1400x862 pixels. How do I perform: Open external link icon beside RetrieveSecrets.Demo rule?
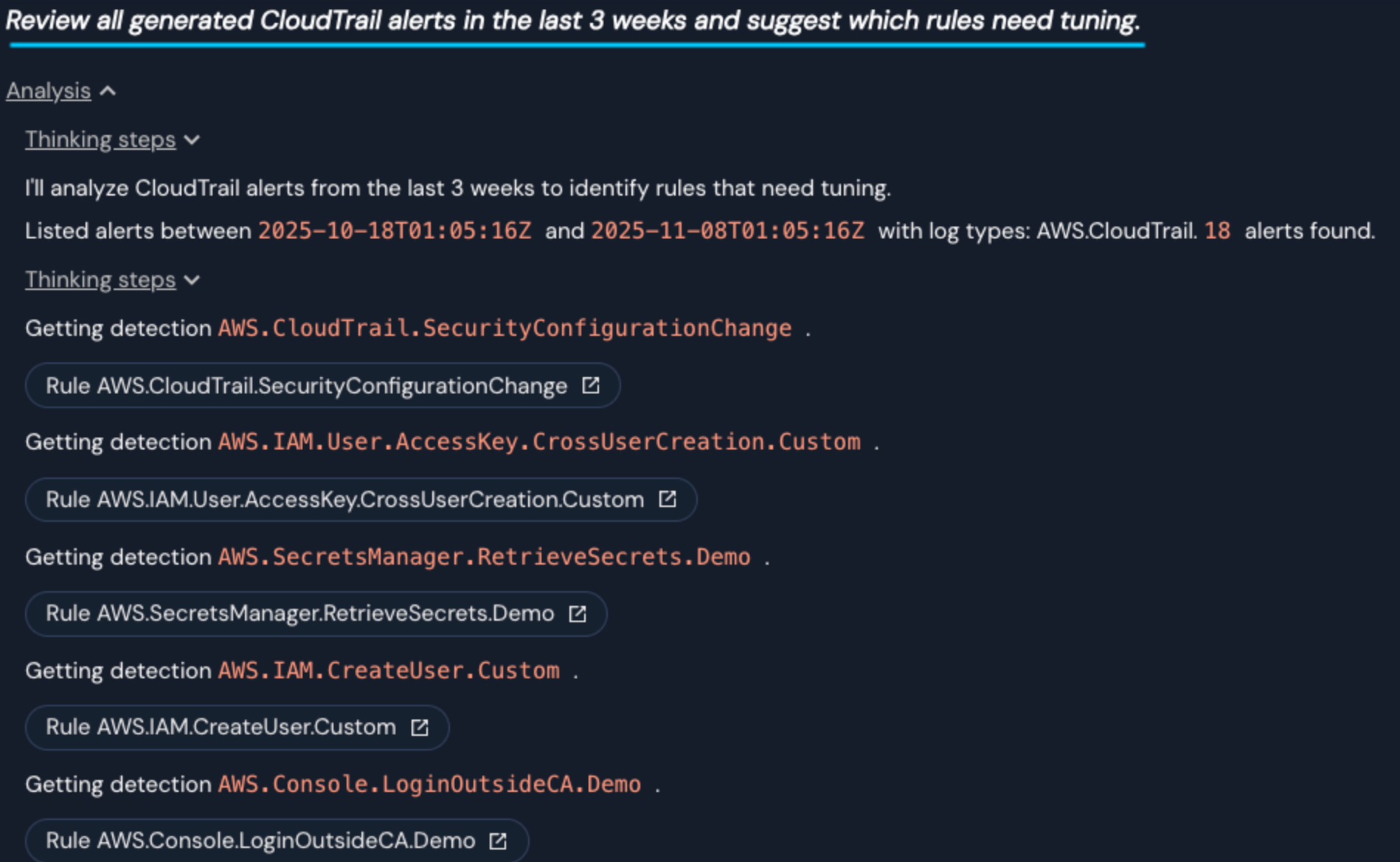tap(578, 613)
